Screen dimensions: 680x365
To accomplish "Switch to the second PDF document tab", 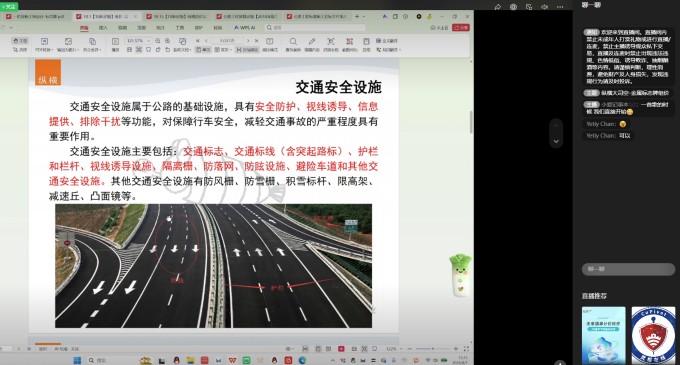I will point(105,16).
